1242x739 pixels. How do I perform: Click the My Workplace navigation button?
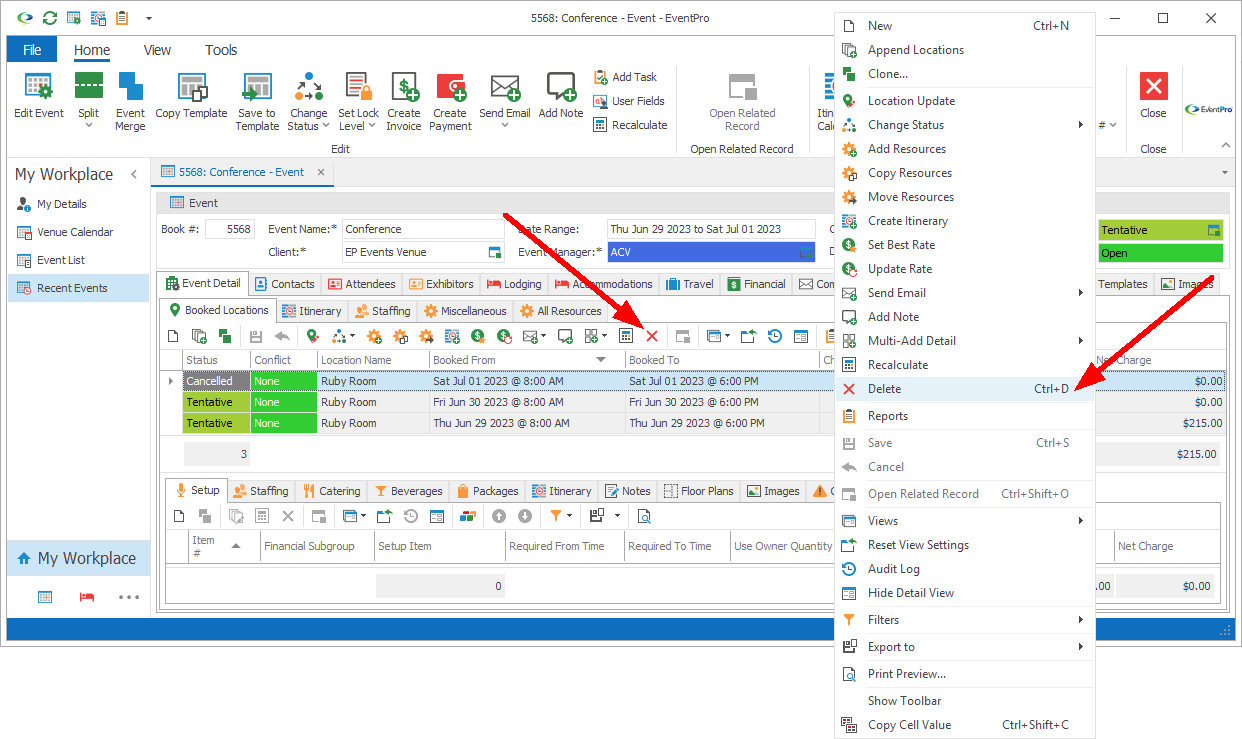[77, 559]
